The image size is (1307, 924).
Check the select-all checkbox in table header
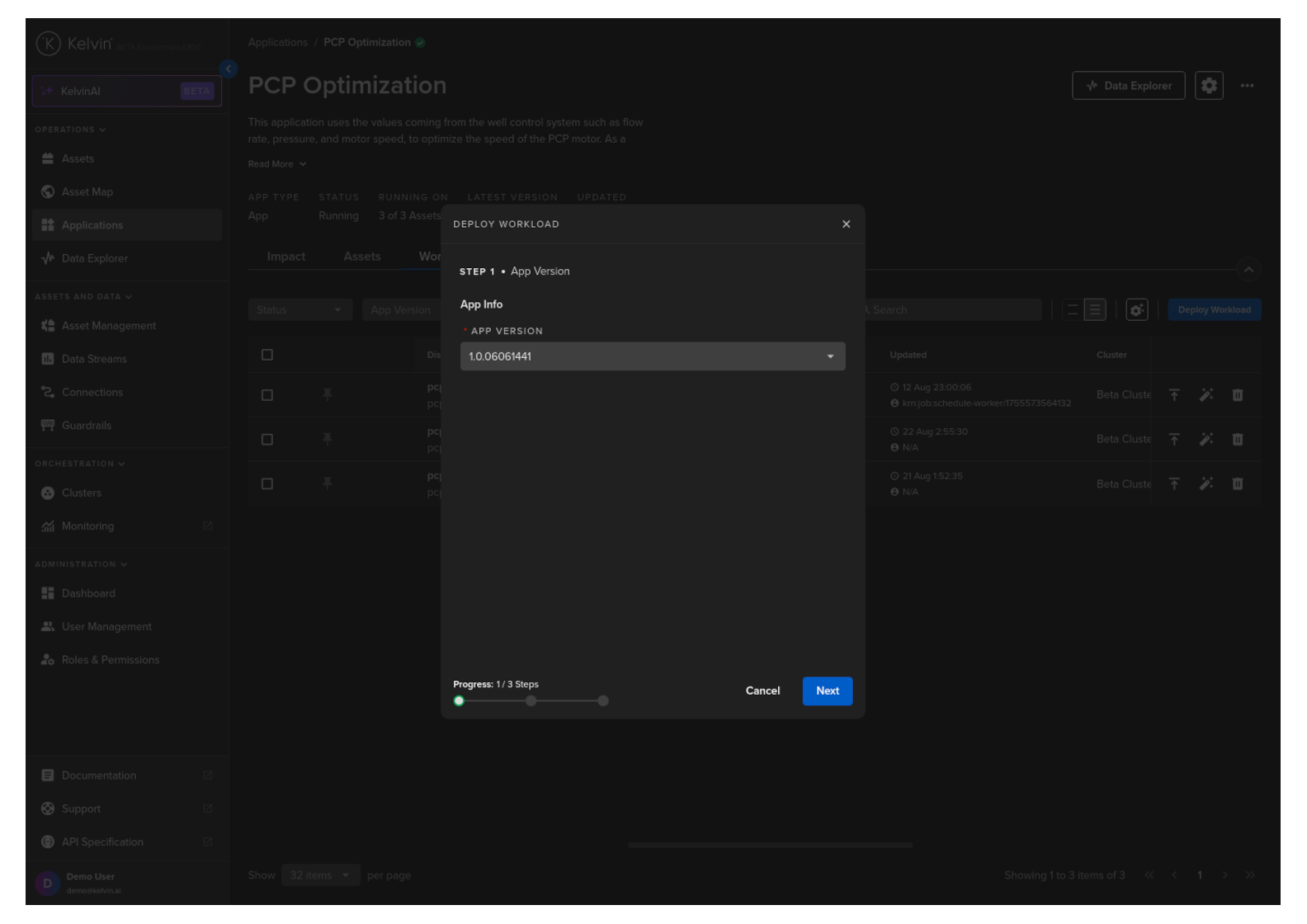(x=267, y=355)
